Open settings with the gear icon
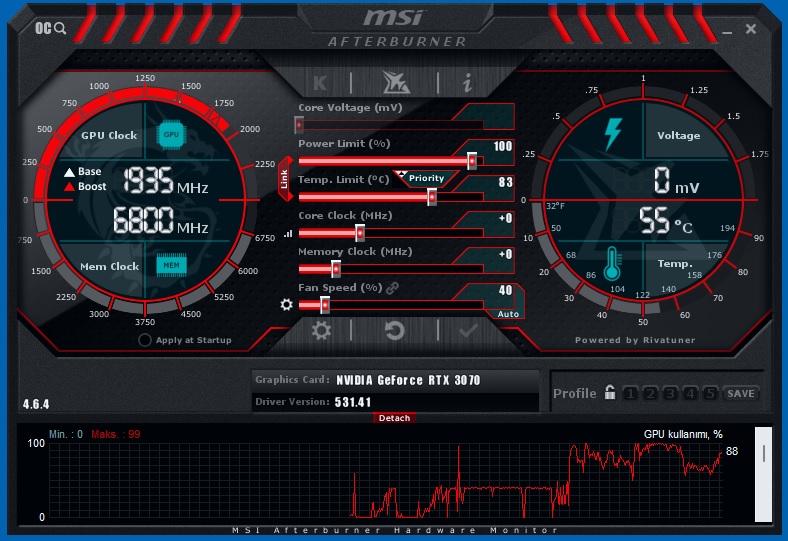 click(321, 331)
